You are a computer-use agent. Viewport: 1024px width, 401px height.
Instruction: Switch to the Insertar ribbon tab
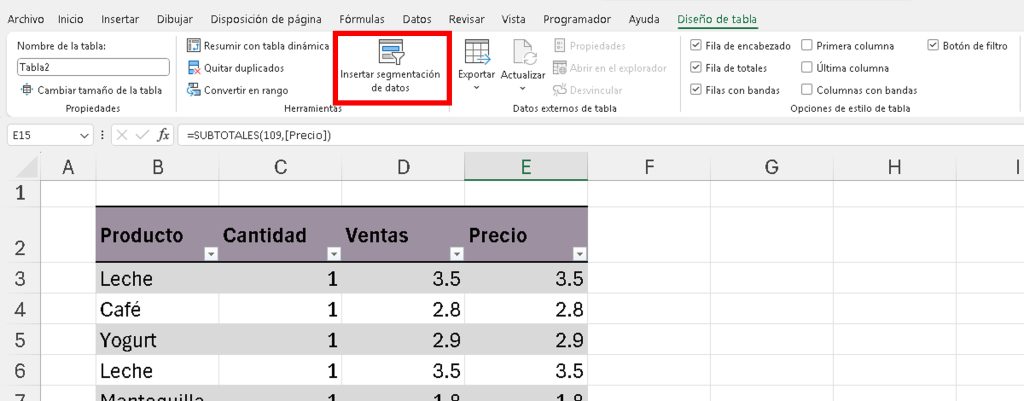[121, 19]
